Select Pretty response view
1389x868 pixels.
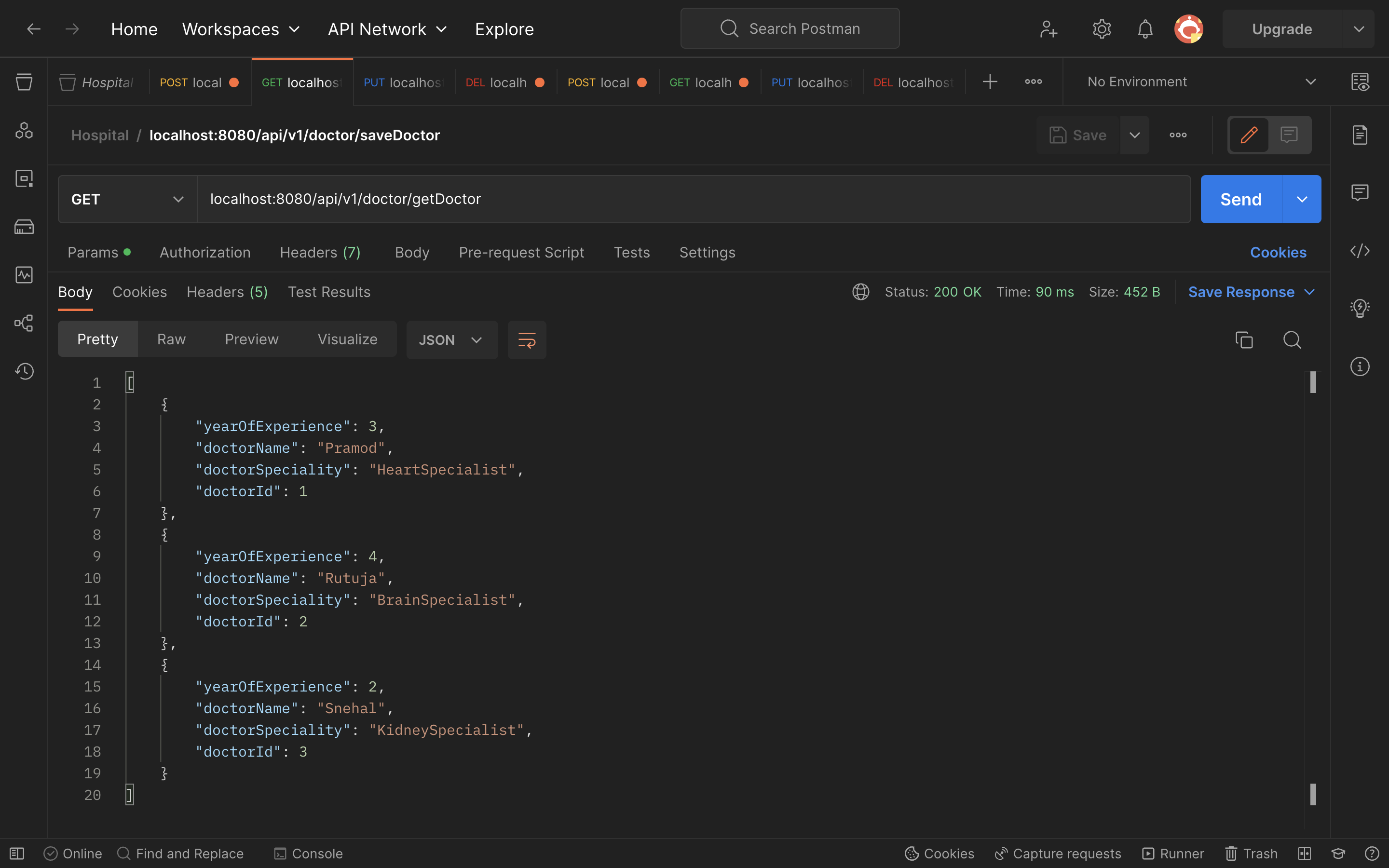click(x=97, y=339)
